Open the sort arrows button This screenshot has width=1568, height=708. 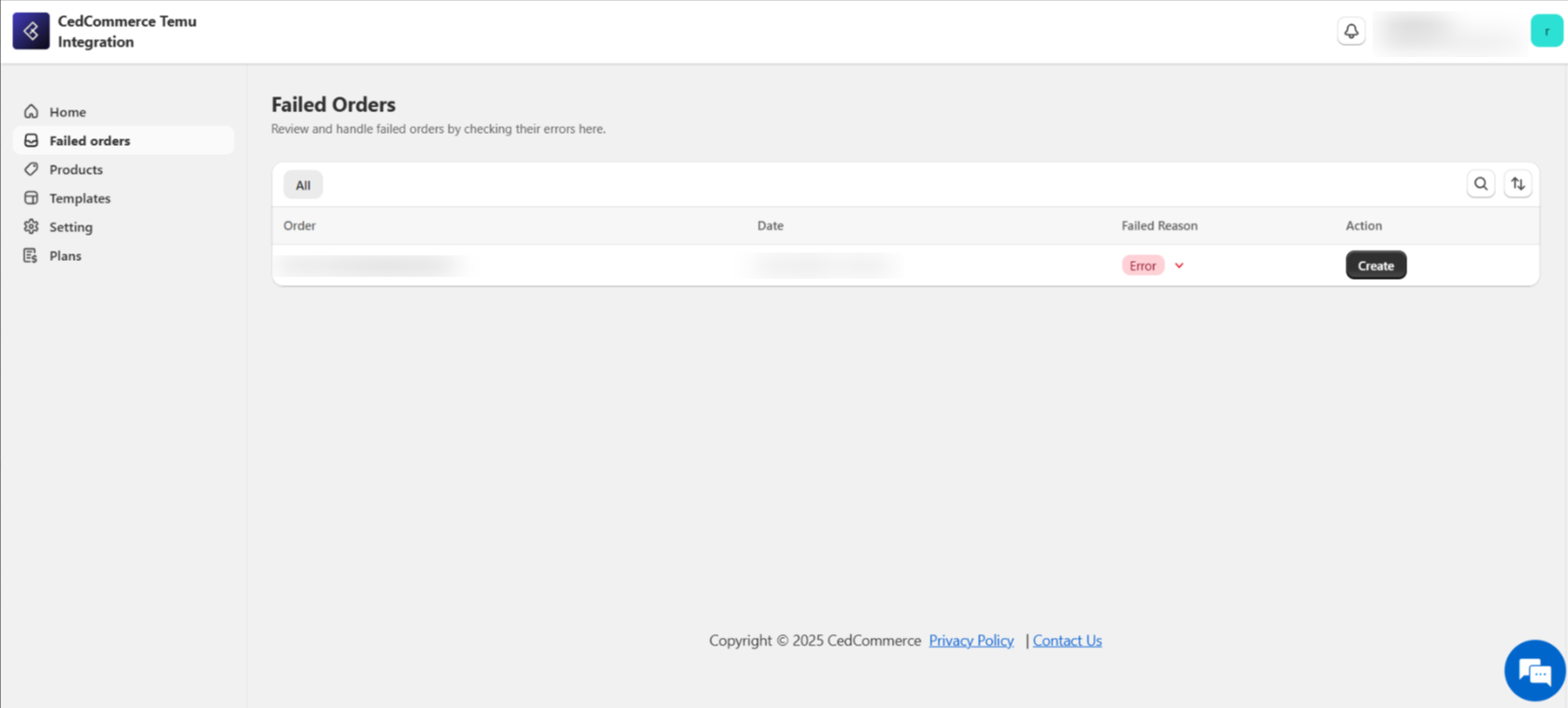click(1518, 184)
